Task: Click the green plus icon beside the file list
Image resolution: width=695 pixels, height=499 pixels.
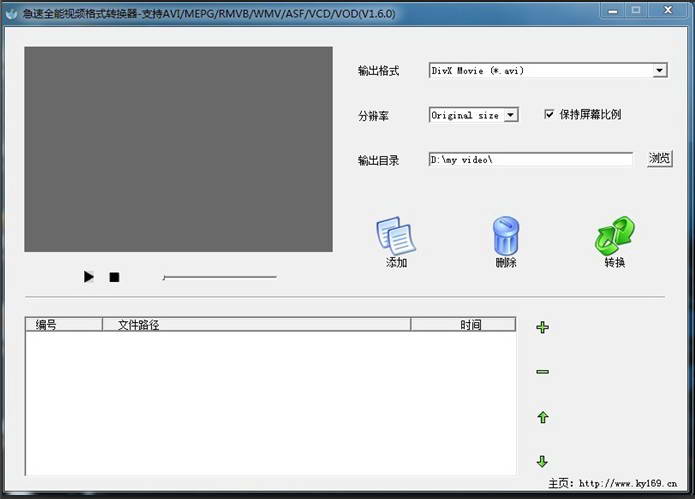Action: (543, 327)
